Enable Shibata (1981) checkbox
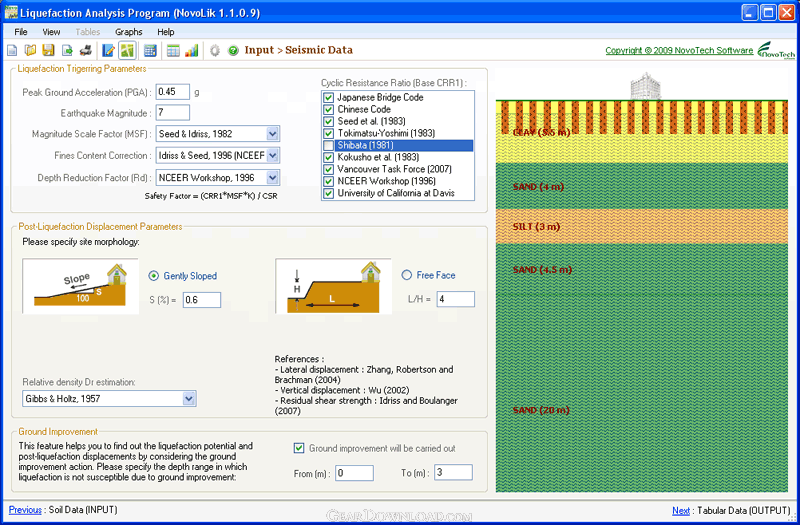The width and height of the screenshot is (800, 525). tap(329, 145)
